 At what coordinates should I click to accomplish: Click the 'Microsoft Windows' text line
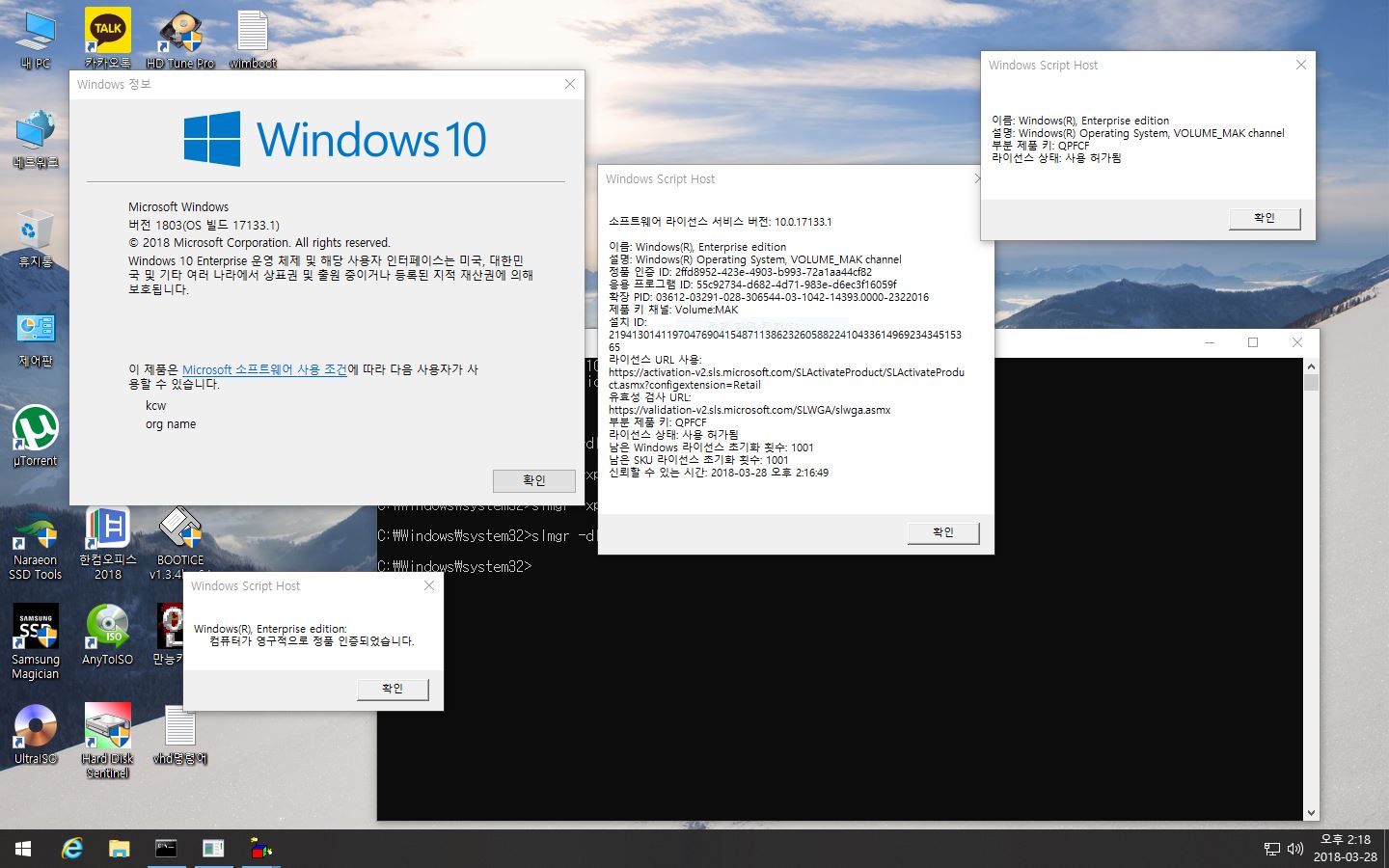[x=178, y=207]
